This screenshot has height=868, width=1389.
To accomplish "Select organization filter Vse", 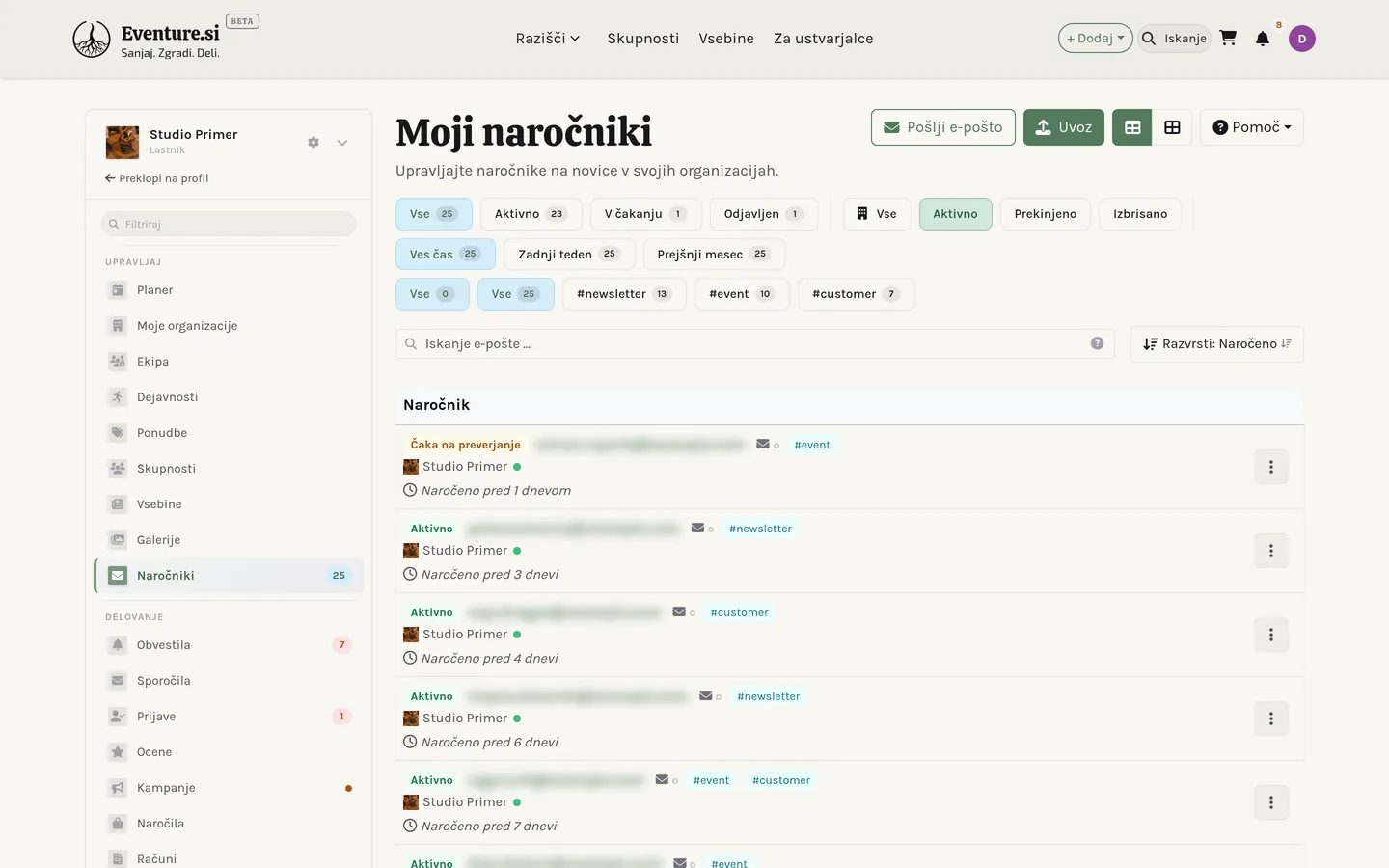I will [877, 214].
